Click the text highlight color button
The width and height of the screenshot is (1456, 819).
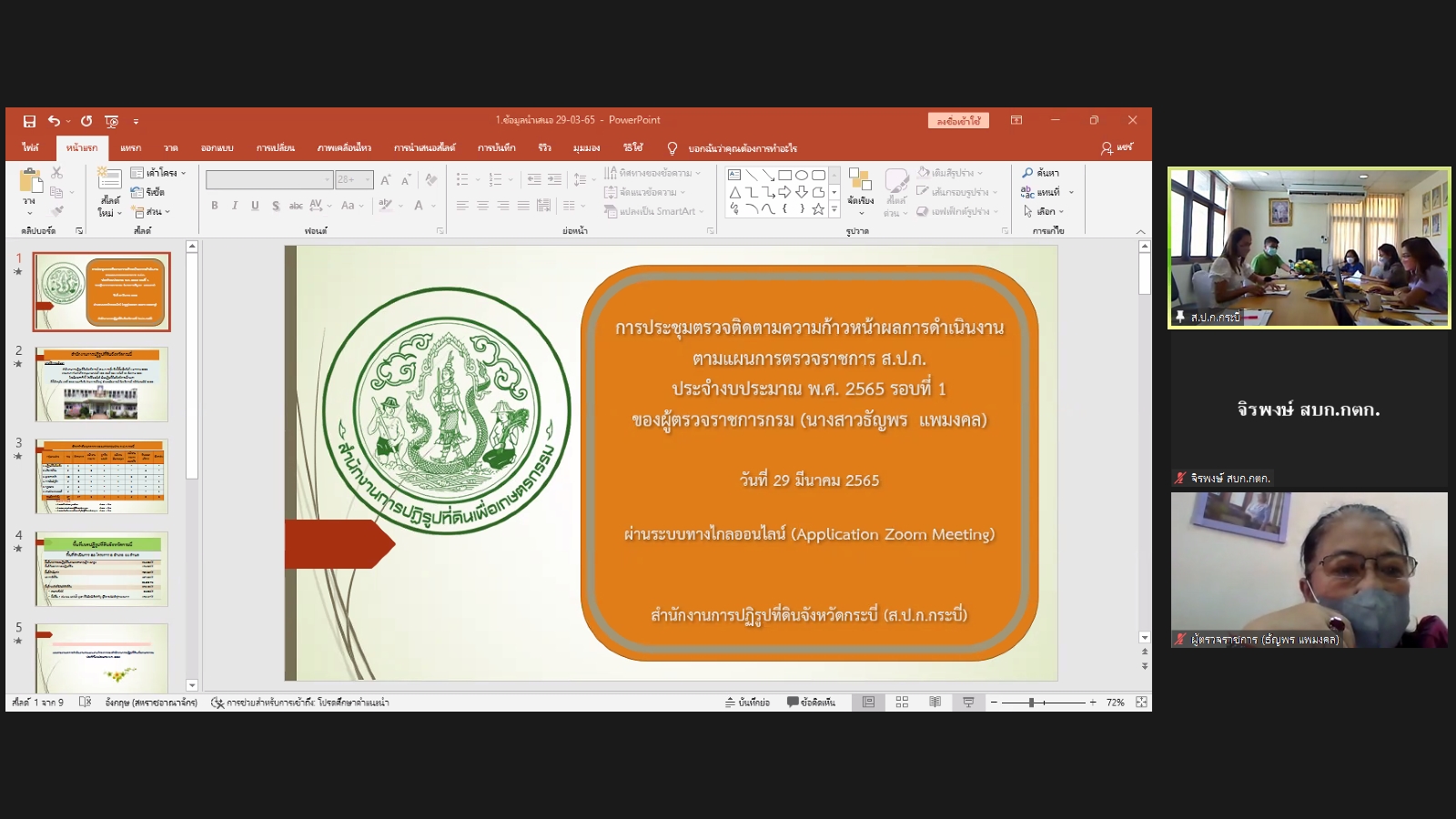[386, 206]
